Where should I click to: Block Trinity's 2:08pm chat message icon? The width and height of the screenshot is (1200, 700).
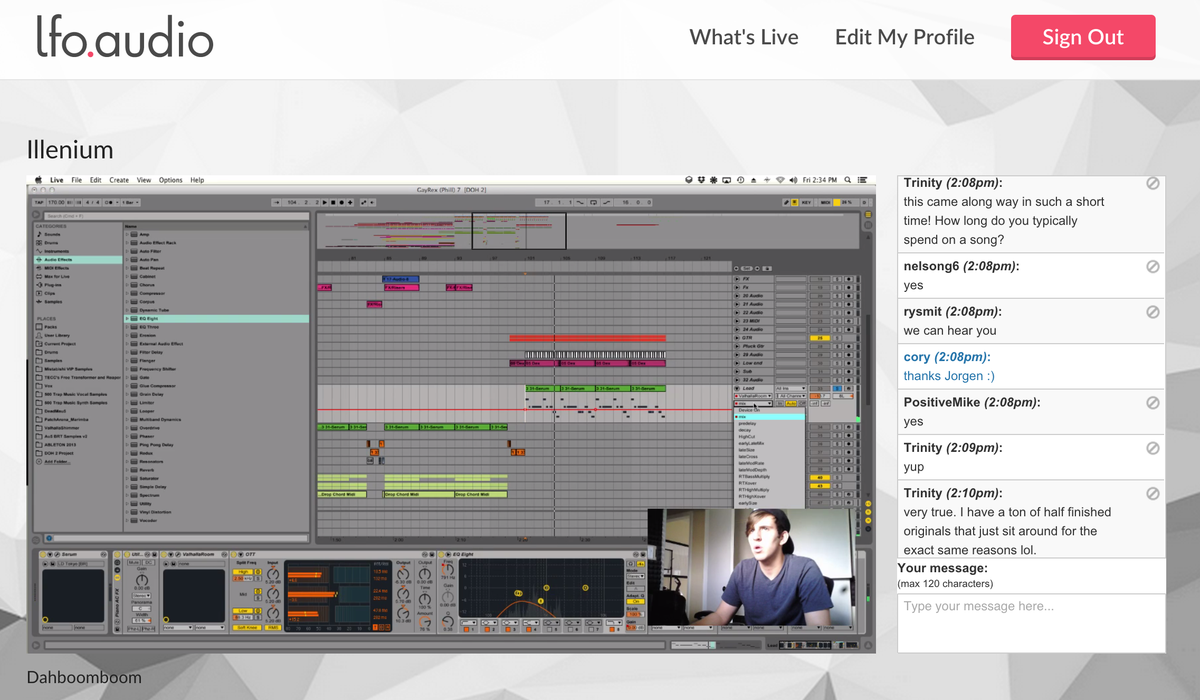pos(1152,184)
